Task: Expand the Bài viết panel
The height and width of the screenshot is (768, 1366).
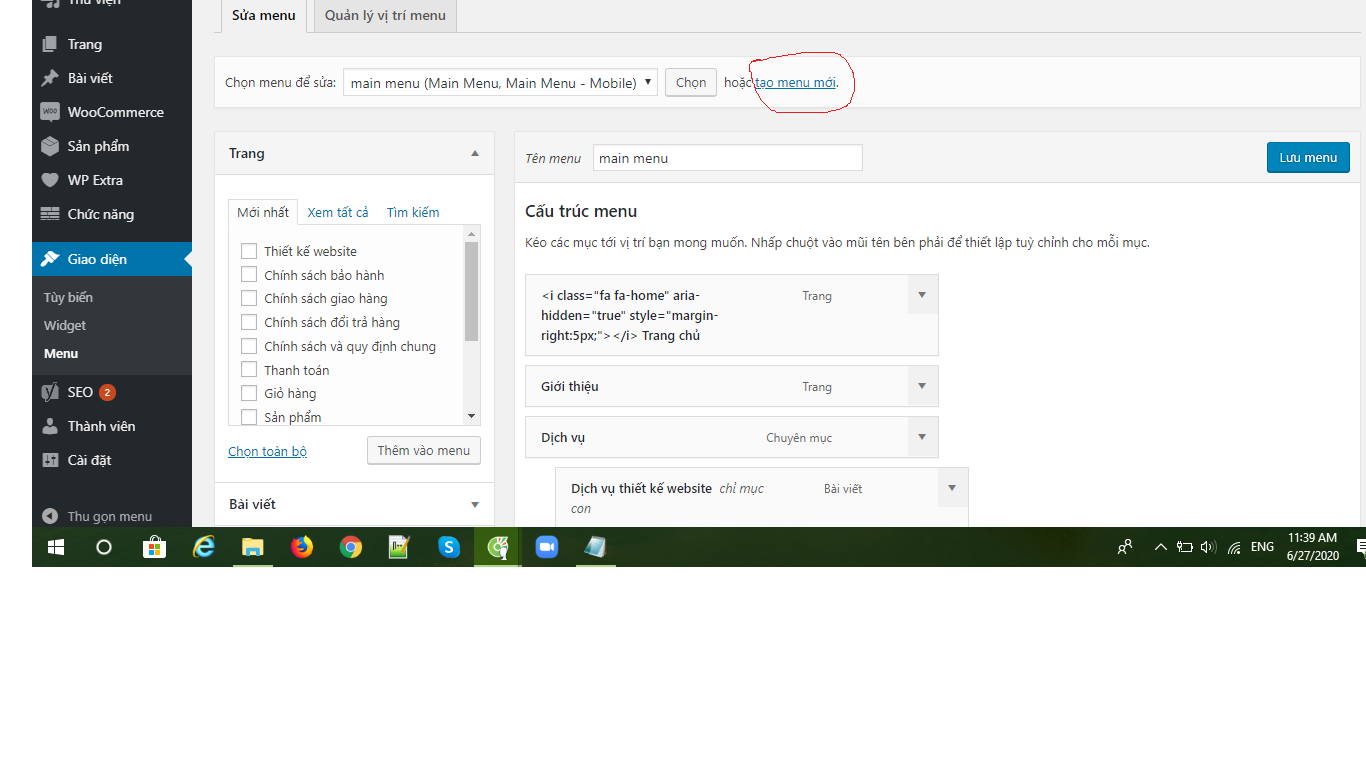Action: pos(475,504)
